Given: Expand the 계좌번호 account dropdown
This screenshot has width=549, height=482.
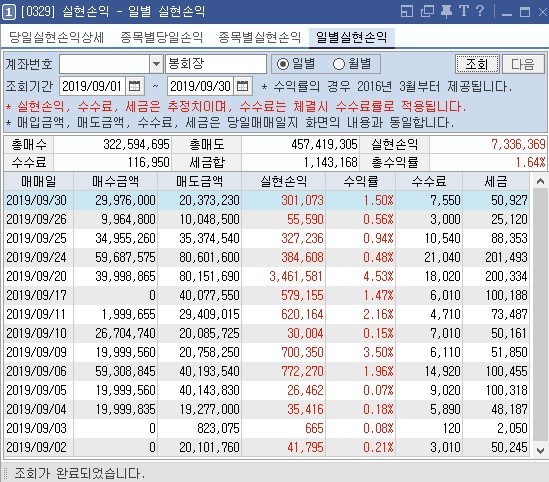Looking at the screenshot, I should [x=157, y=64].
